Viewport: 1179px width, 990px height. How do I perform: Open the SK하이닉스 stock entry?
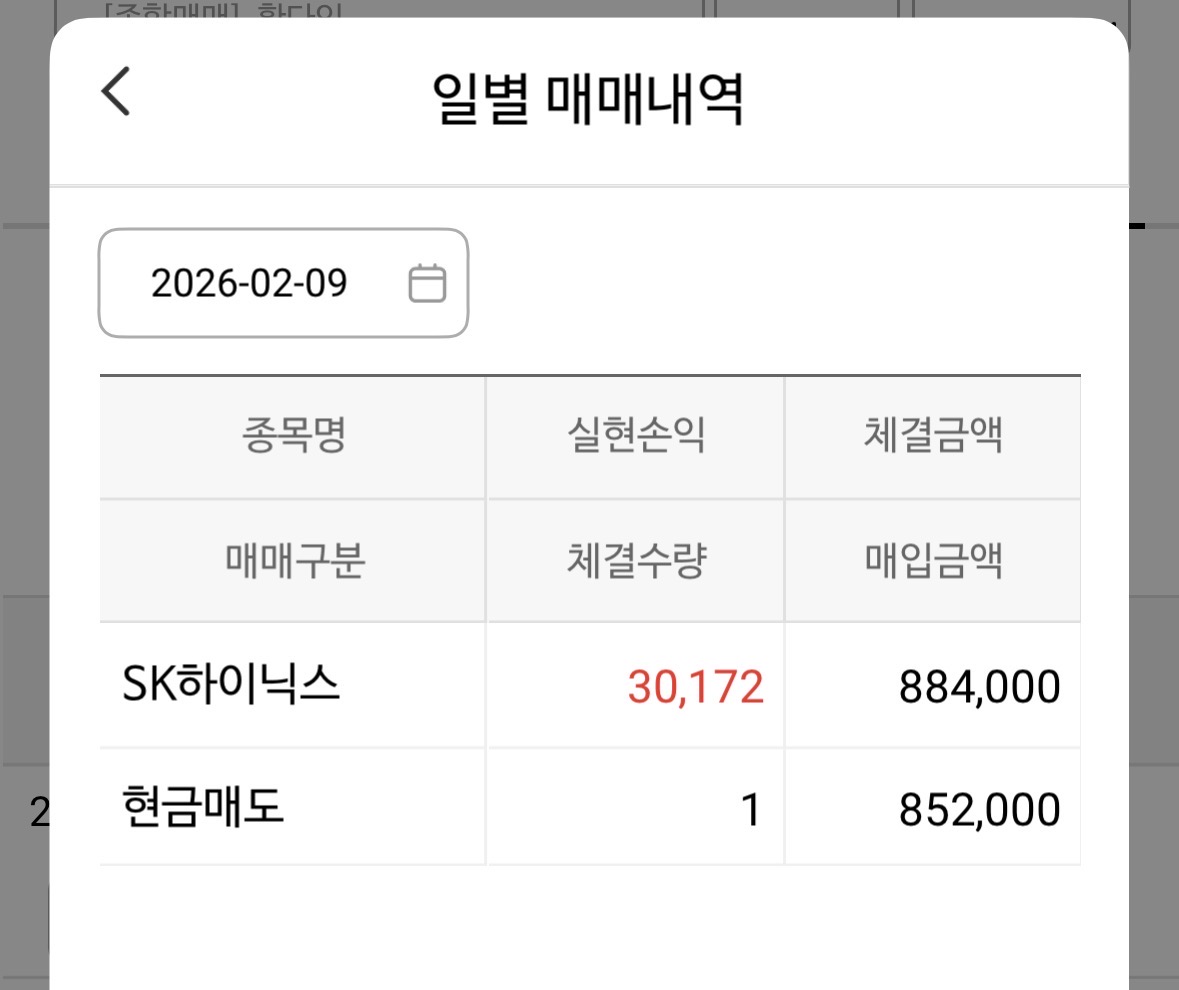(231, 685)
